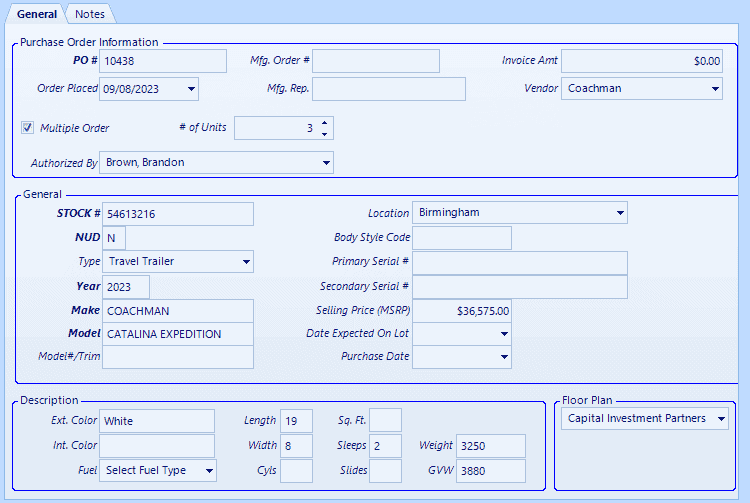The height and width of the screenshot is (503, 750).
Task: Click the Secondary Serial # field
Action: [520, 287]
